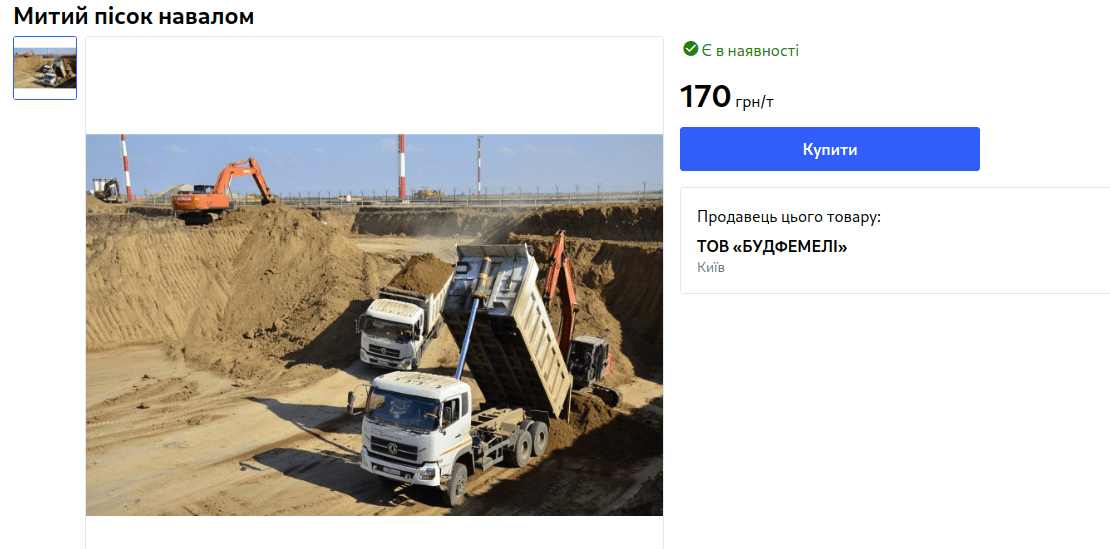The width and height of the screenshot is (1110, 549).
Task: Click the center red-white striped mast
Action: point(402,168)
